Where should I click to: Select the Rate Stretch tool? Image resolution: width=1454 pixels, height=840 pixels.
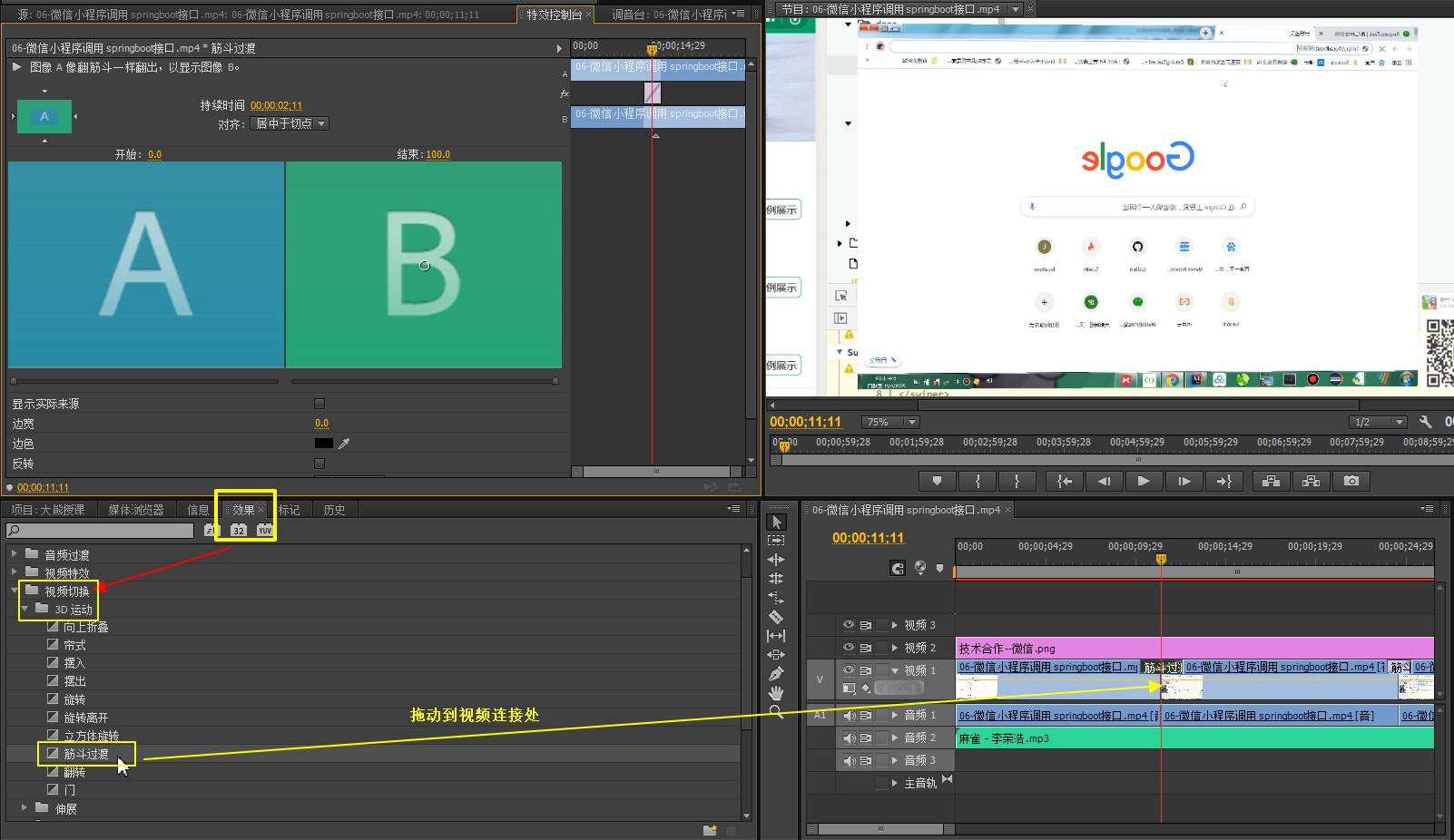(776, 598)
